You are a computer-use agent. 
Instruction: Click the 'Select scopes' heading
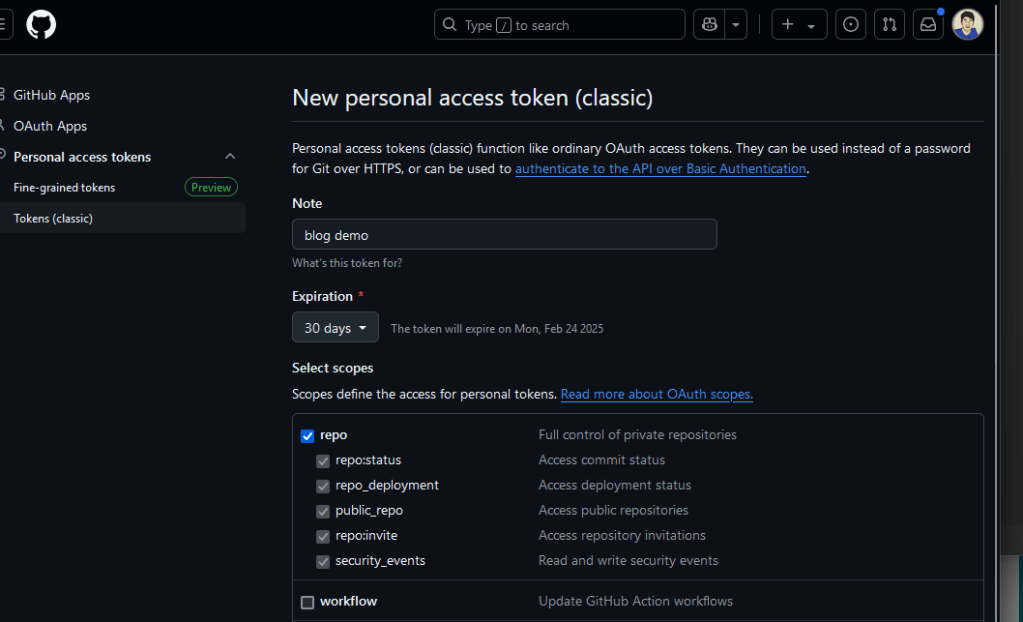click(x=333, y=368)
